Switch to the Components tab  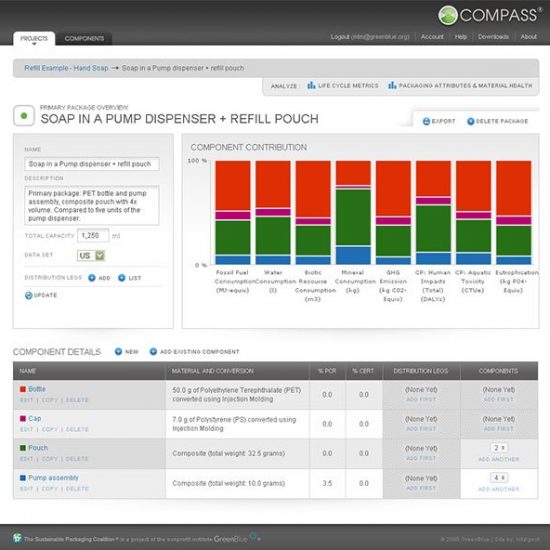[x=84, y=38]
